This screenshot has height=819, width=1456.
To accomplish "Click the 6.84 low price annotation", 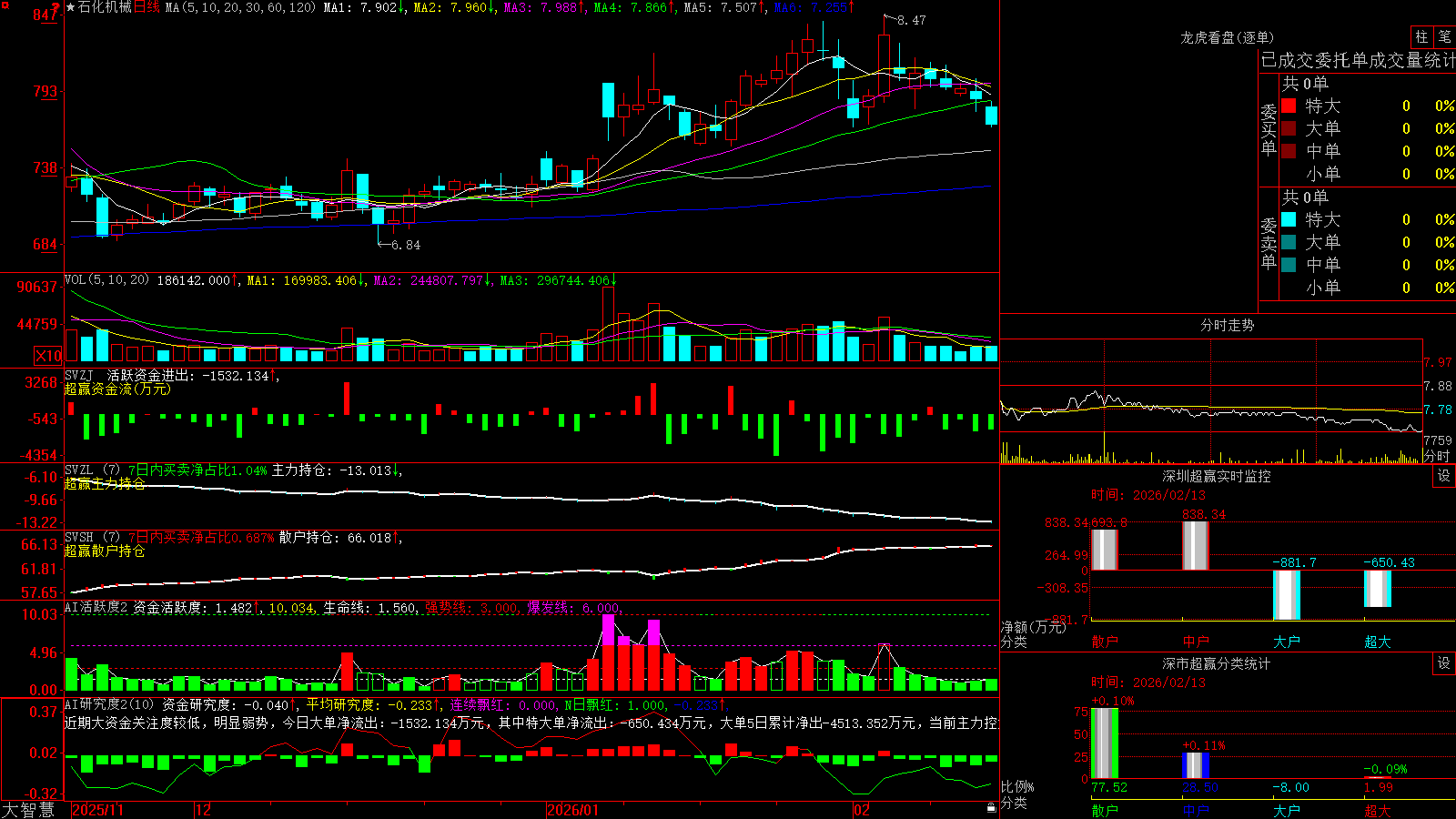I will click(x=406, y=245).
